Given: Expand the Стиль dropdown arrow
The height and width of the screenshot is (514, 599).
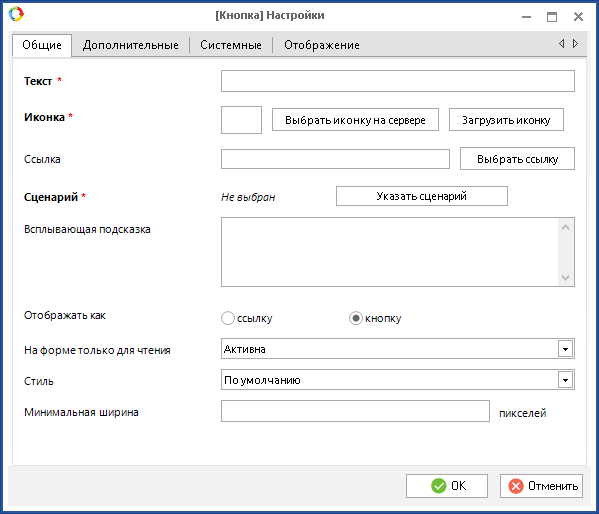Looking at the screenshot, I should (565, 380).
